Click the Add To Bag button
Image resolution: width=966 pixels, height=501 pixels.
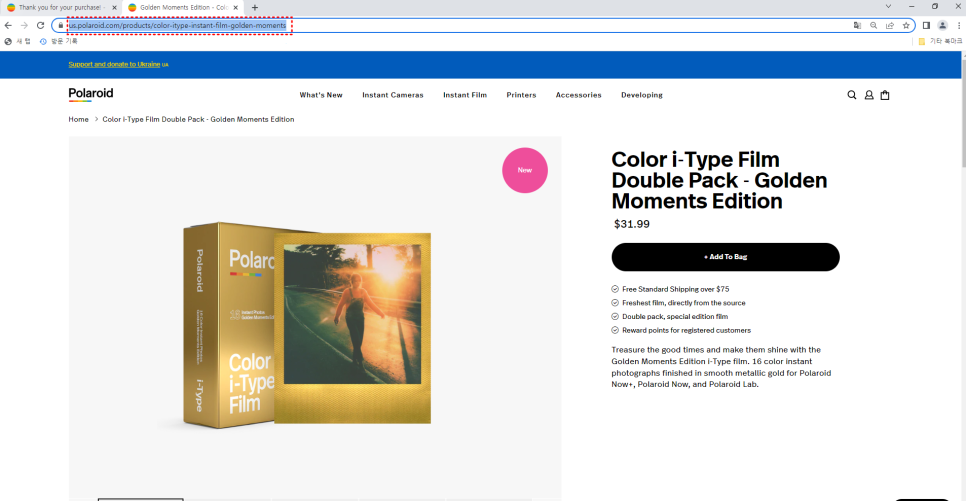[x=725, y=257]
